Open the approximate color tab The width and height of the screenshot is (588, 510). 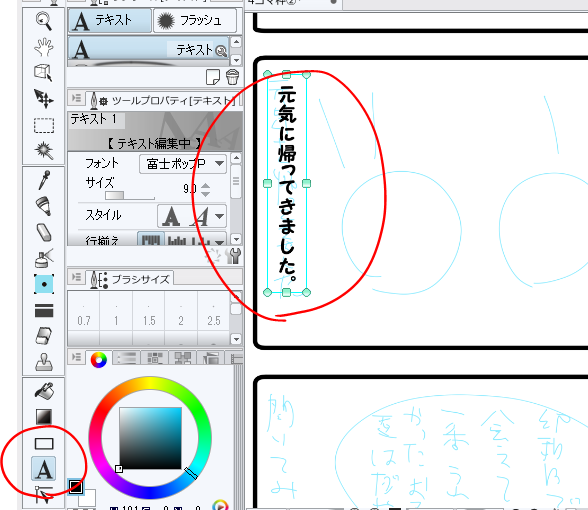pyautogui.click(x=211, y=358)
